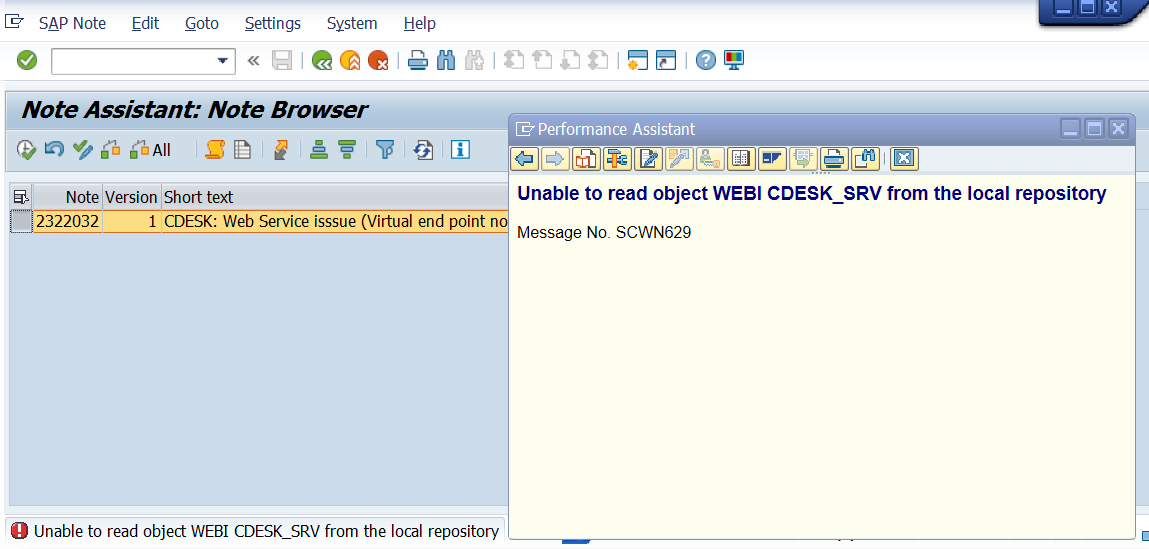This screenshot has height=549, width=1149.
Task: Close Performance Assistant via toolbar X icon
Action: pyautogui.click(x=904, y=158)
